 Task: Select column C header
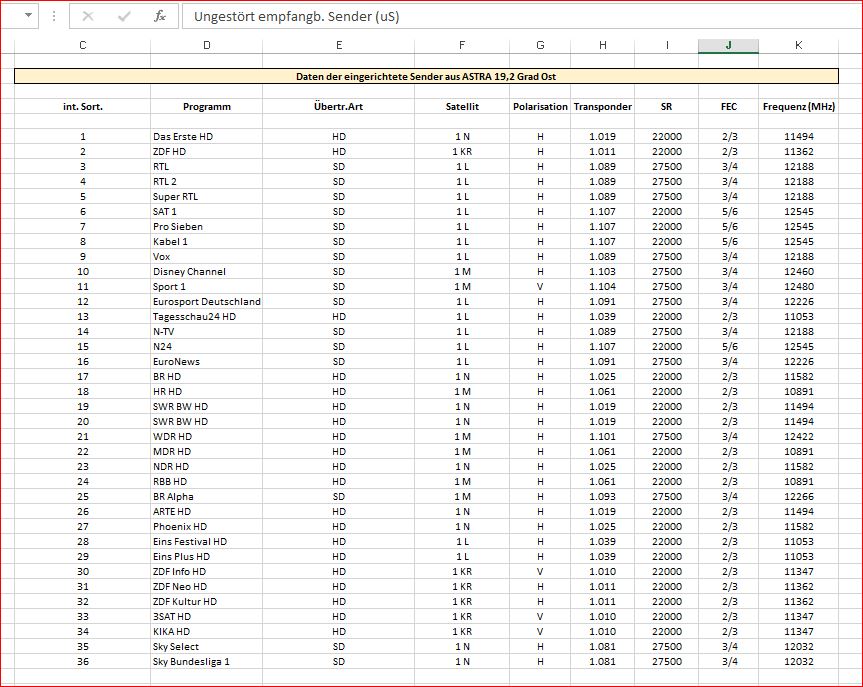[82, 45]
